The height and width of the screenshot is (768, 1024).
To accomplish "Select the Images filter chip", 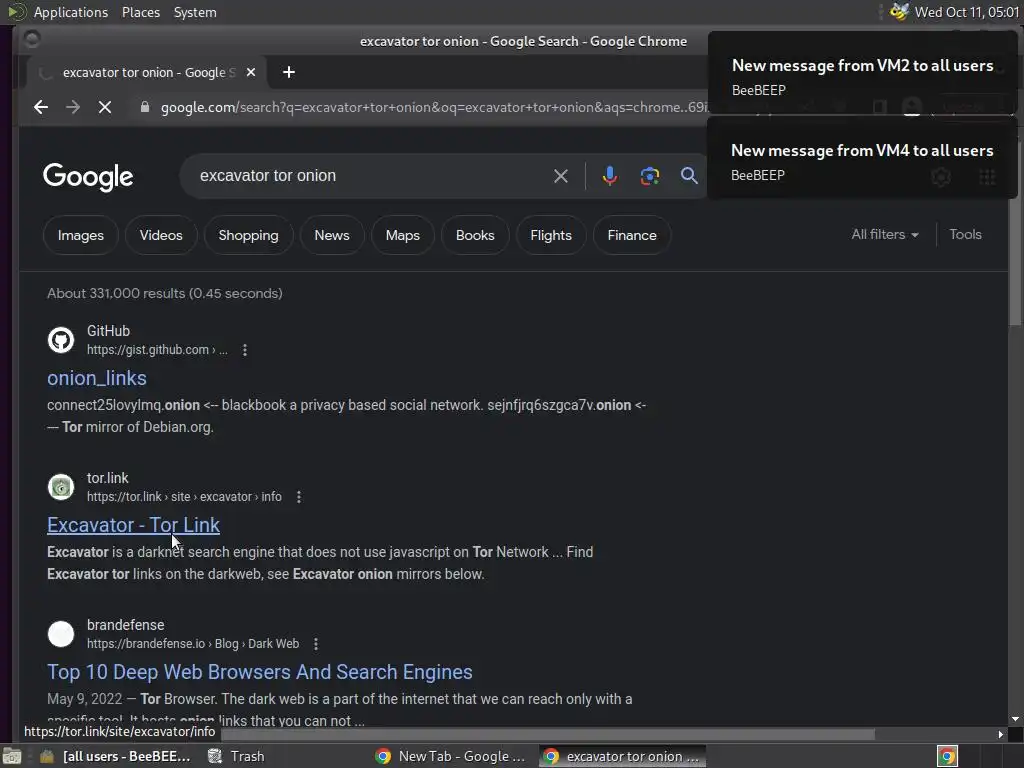I will click(81, 235).
